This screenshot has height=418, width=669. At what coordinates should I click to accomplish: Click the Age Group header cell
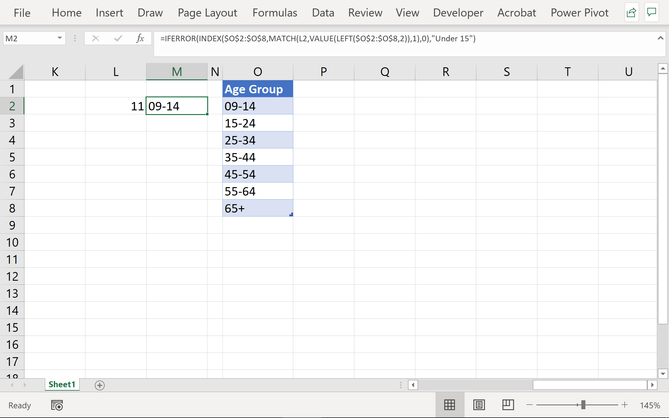(x=258, y=89)
